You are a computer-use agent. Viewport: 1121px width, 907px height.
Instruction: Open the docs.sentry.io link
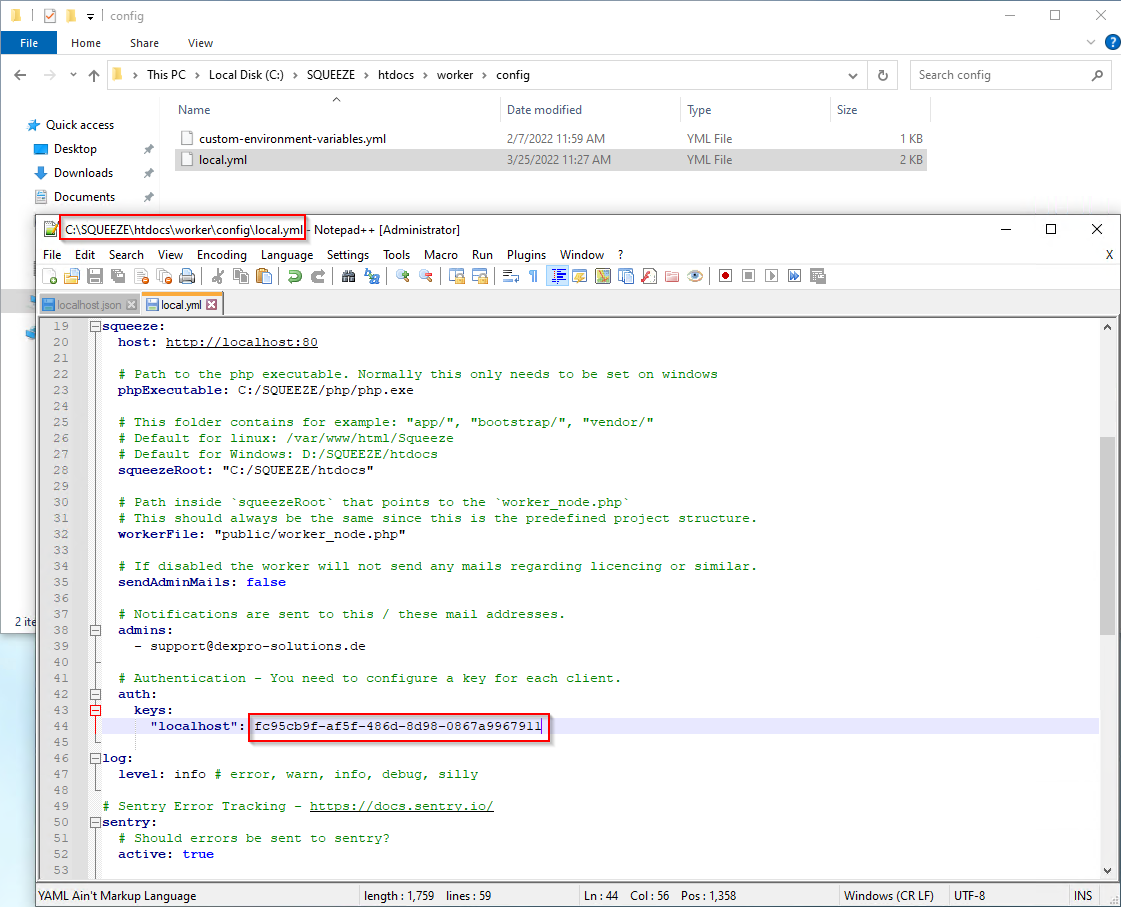tap(401, 806)
